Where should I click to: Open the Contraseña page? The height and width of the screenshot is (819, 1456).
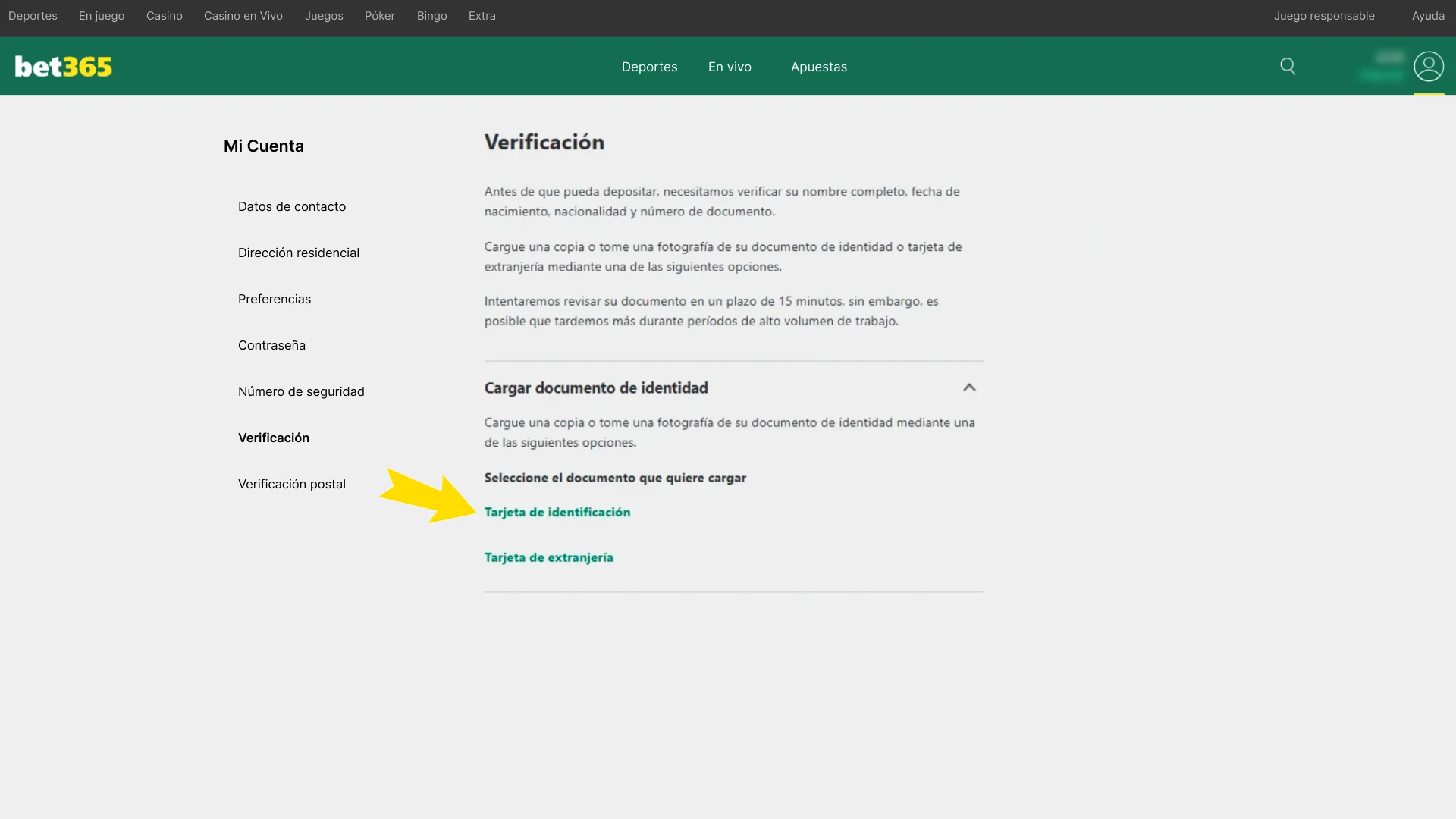(271, 345)
